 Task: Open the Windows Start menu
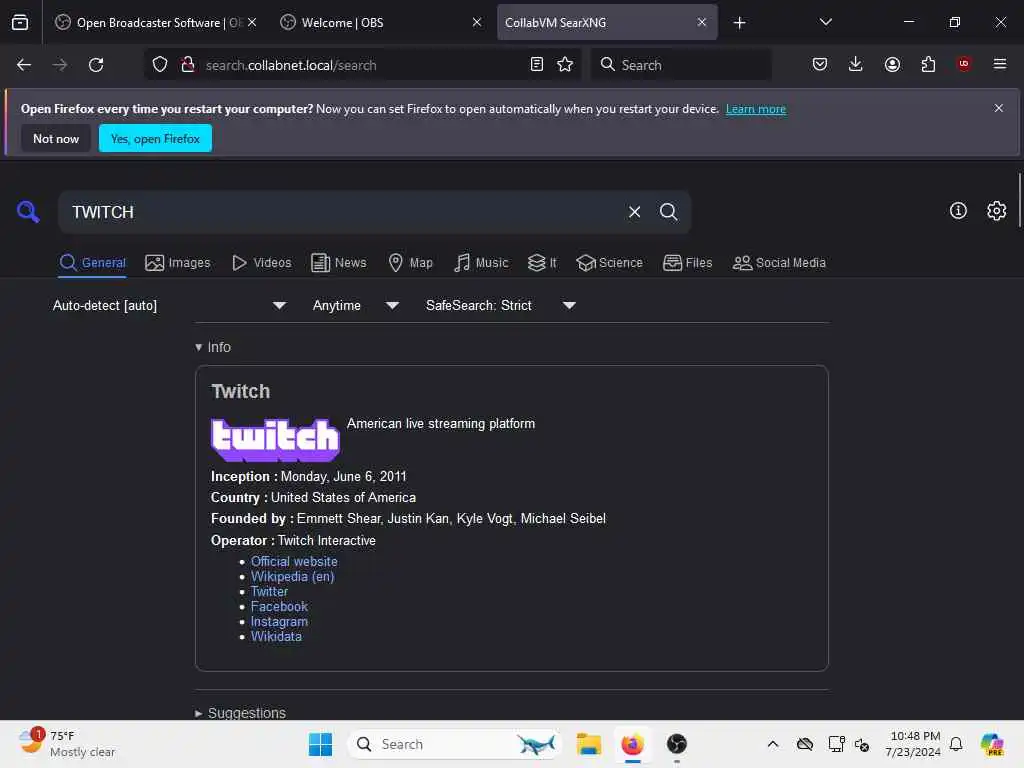320,744
